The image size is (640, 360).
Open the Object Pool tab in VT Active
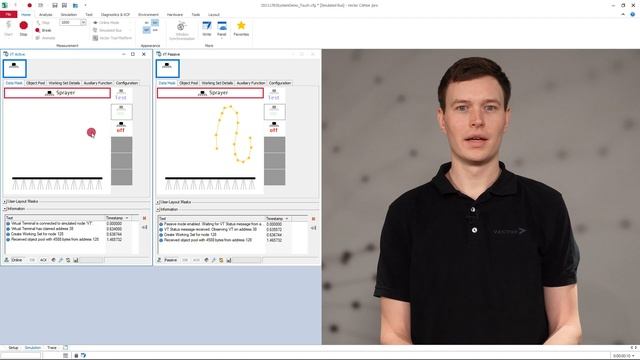tap(36, 83)
